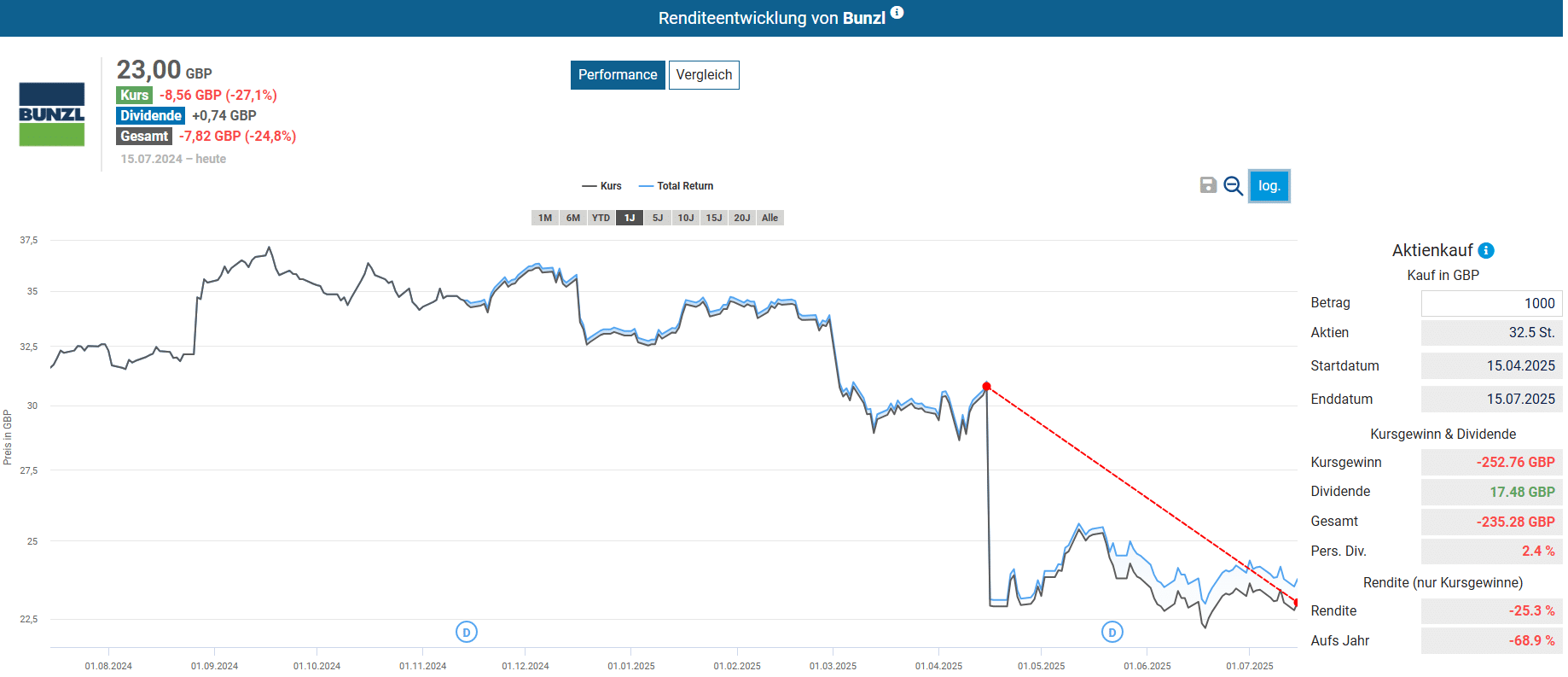The width and height of the screenshot is (1568, 677).
Task: Toggle the logarithmic scale button
Action: coord(1269,186)
